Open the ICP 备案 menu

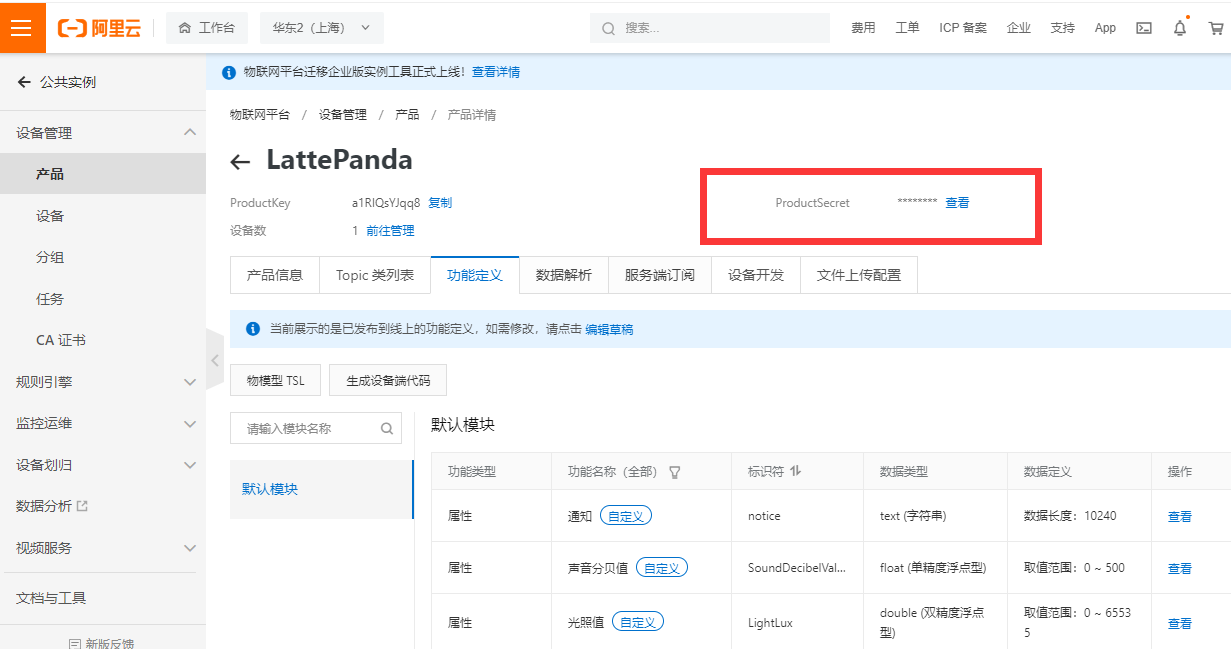[963, 28]
